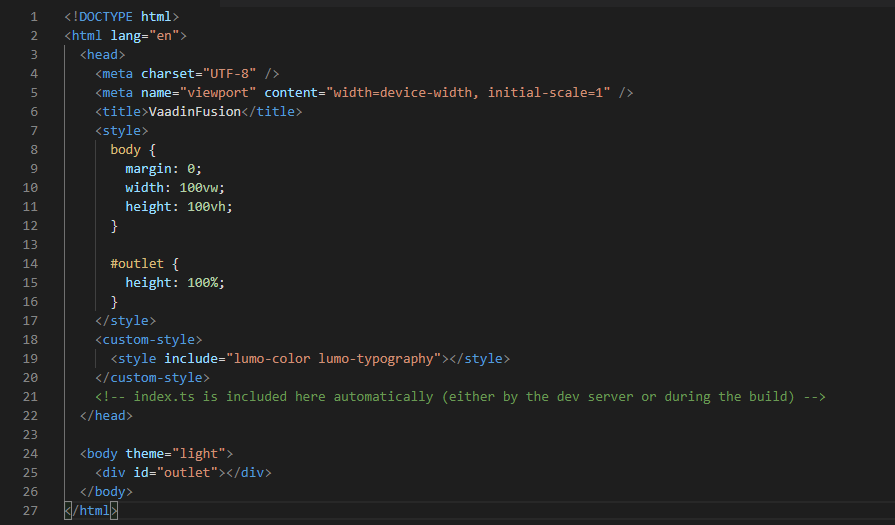Click line number 18 in the gutter

(x=30, y=340)
